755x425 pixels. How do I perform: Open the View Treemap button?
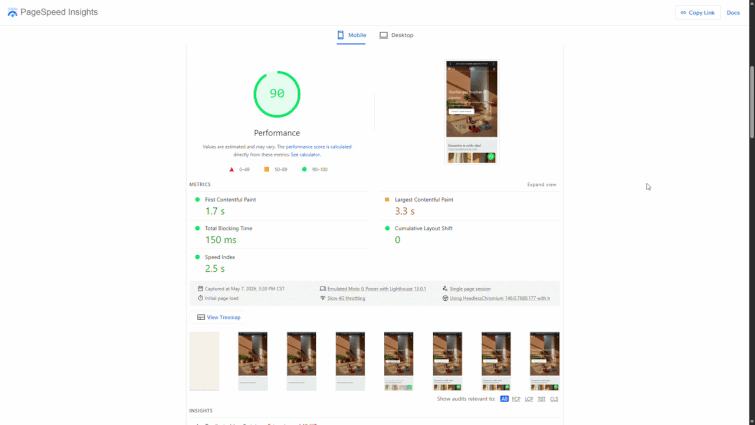coord(218,317)
